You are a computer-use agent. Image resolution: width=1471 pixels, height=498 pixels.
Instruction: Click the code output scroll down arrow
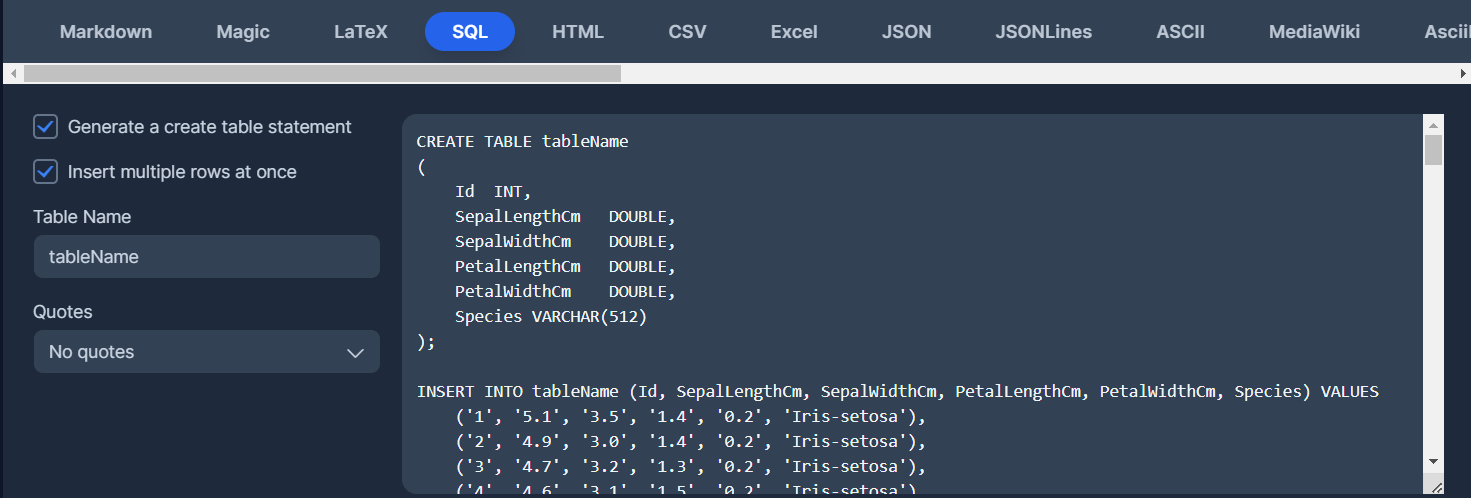(1433, 461)
